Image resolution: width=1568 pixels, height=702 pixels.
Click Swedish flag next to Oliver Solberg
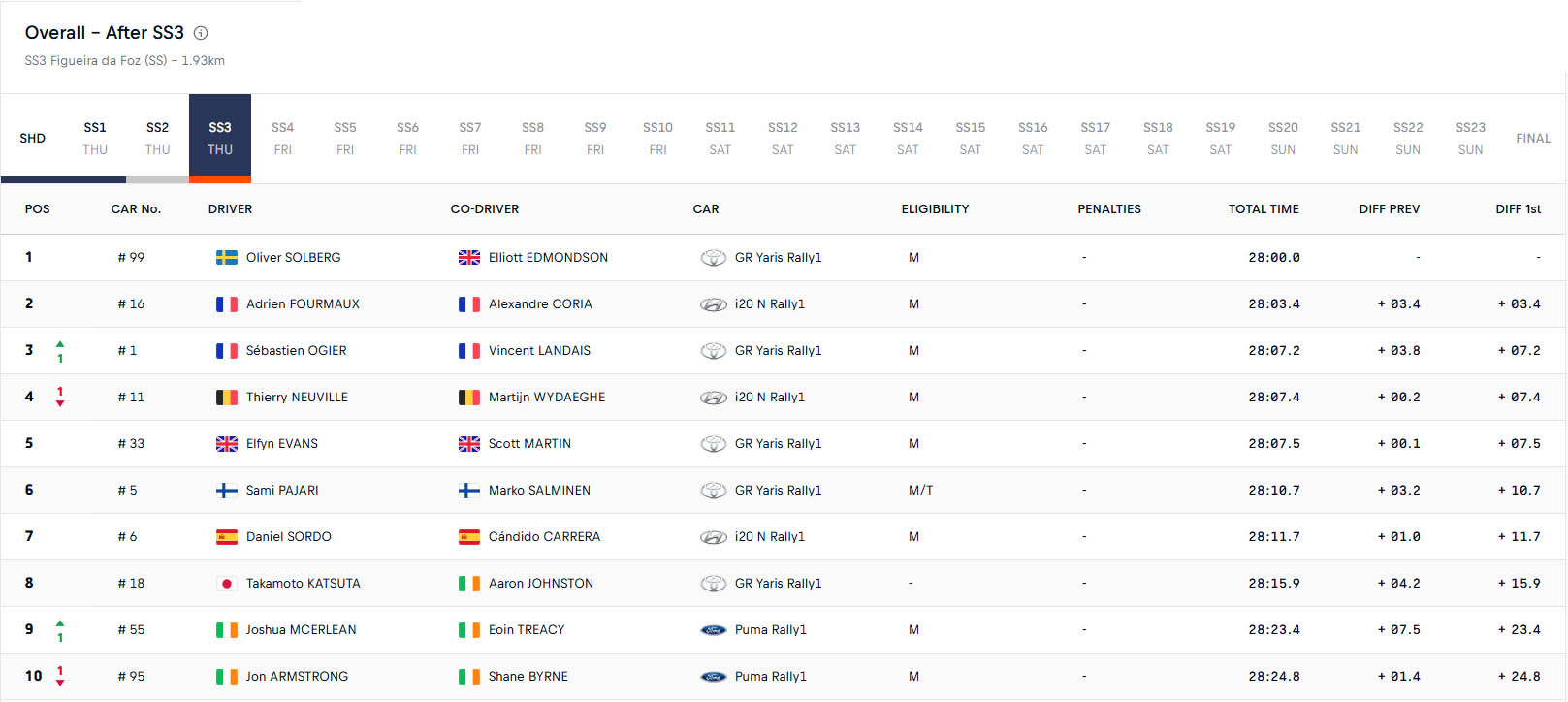[227, 258]
